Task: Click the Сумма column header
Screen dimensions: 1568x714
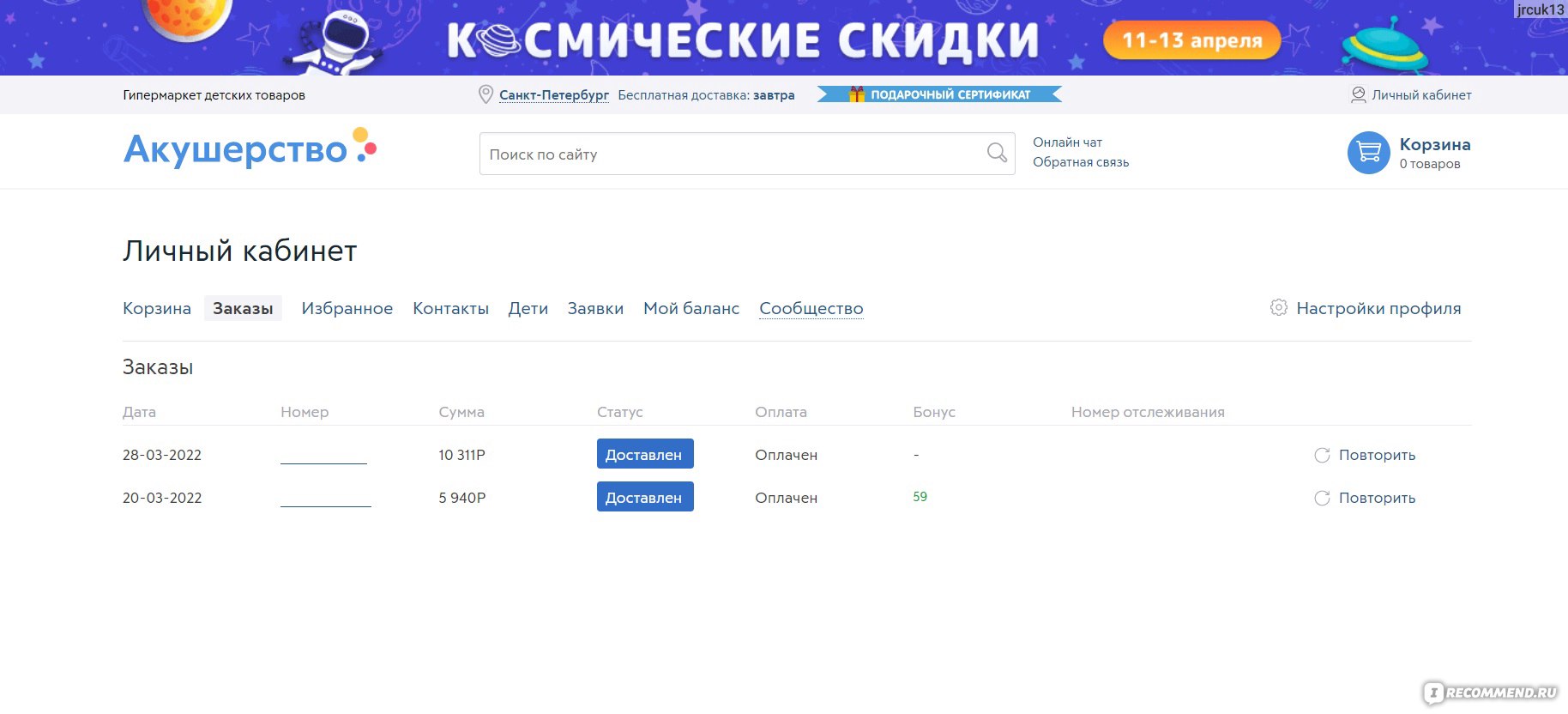Action: coord(461,412)
